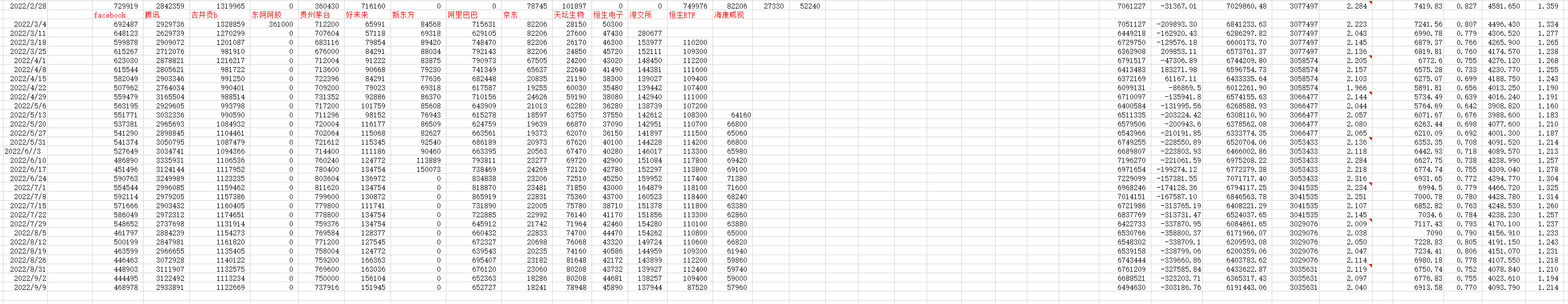Select the cell containing 87520

point(690,287)
